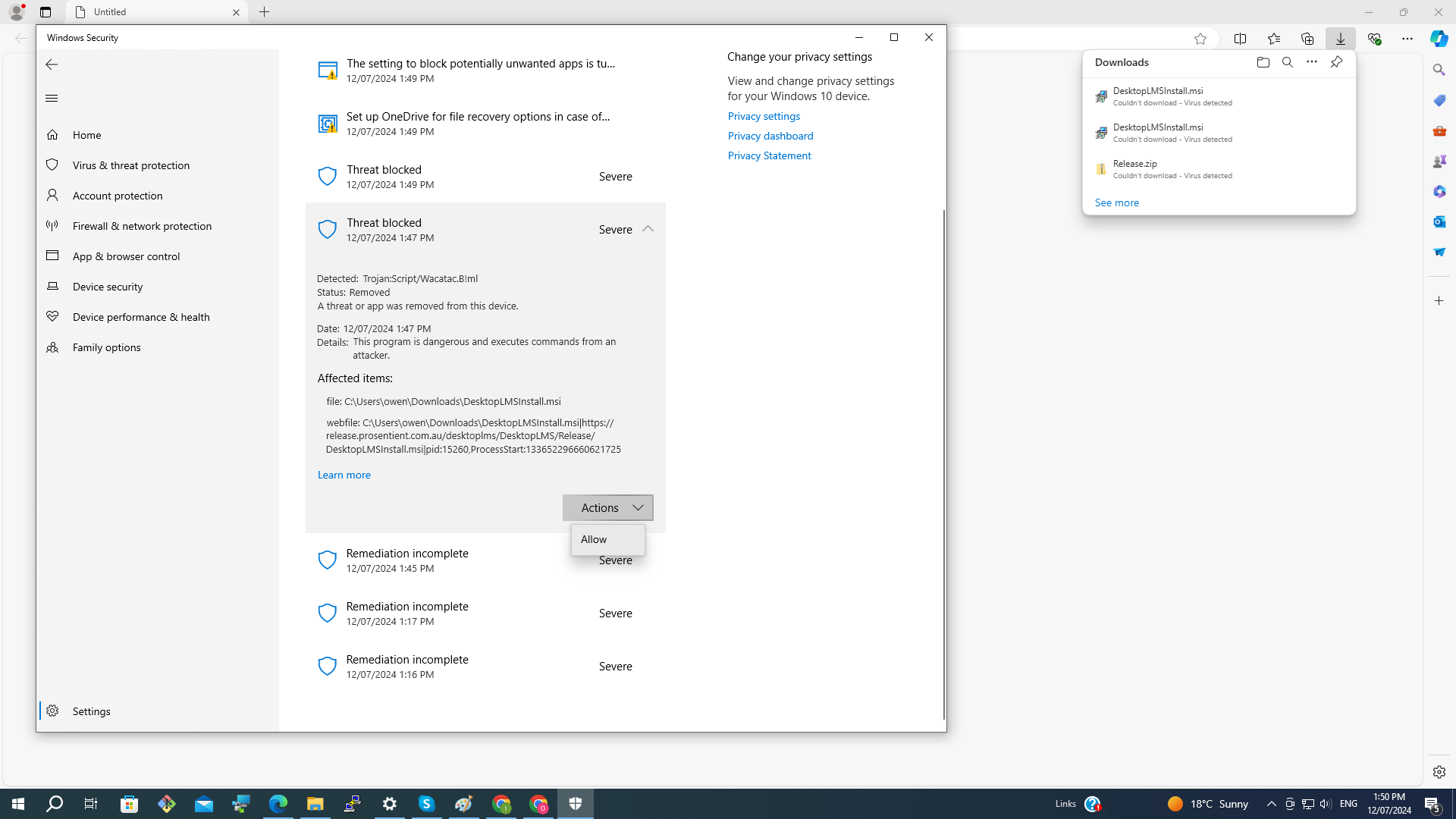Go back using Windows Security back arrow
The height and width of the screenshot is (819, 1456).
pyautogui.click(x=52, y=64)
